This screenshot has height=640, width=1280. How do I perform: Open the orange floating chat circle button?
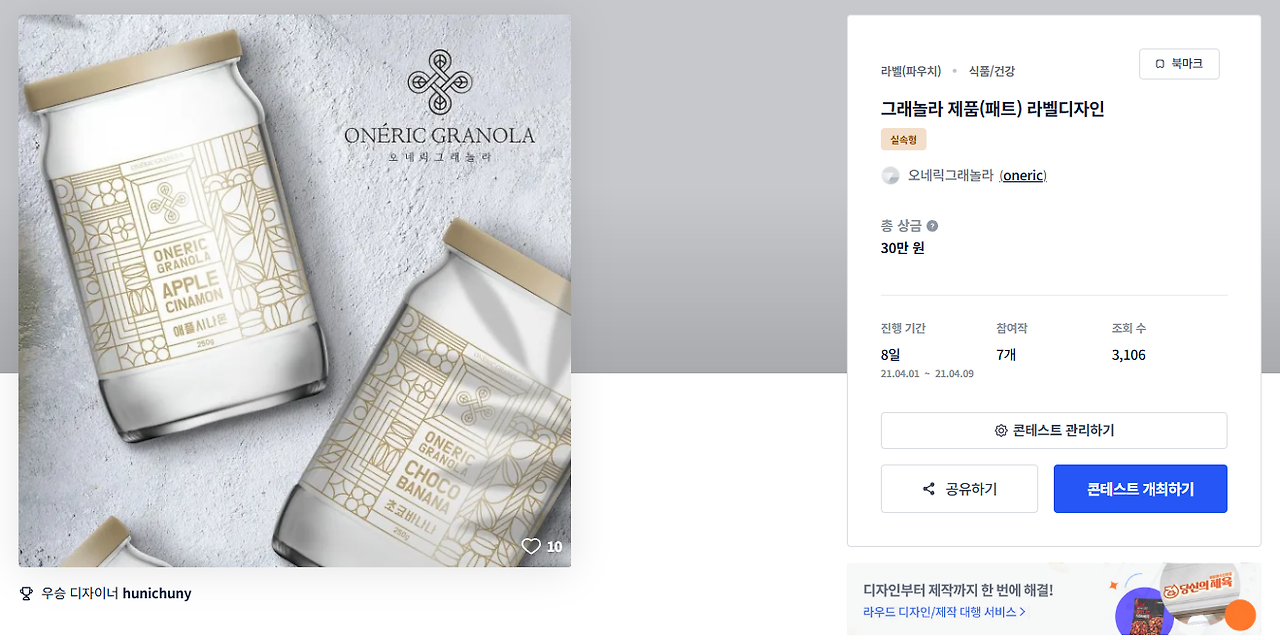(1240, 615)
